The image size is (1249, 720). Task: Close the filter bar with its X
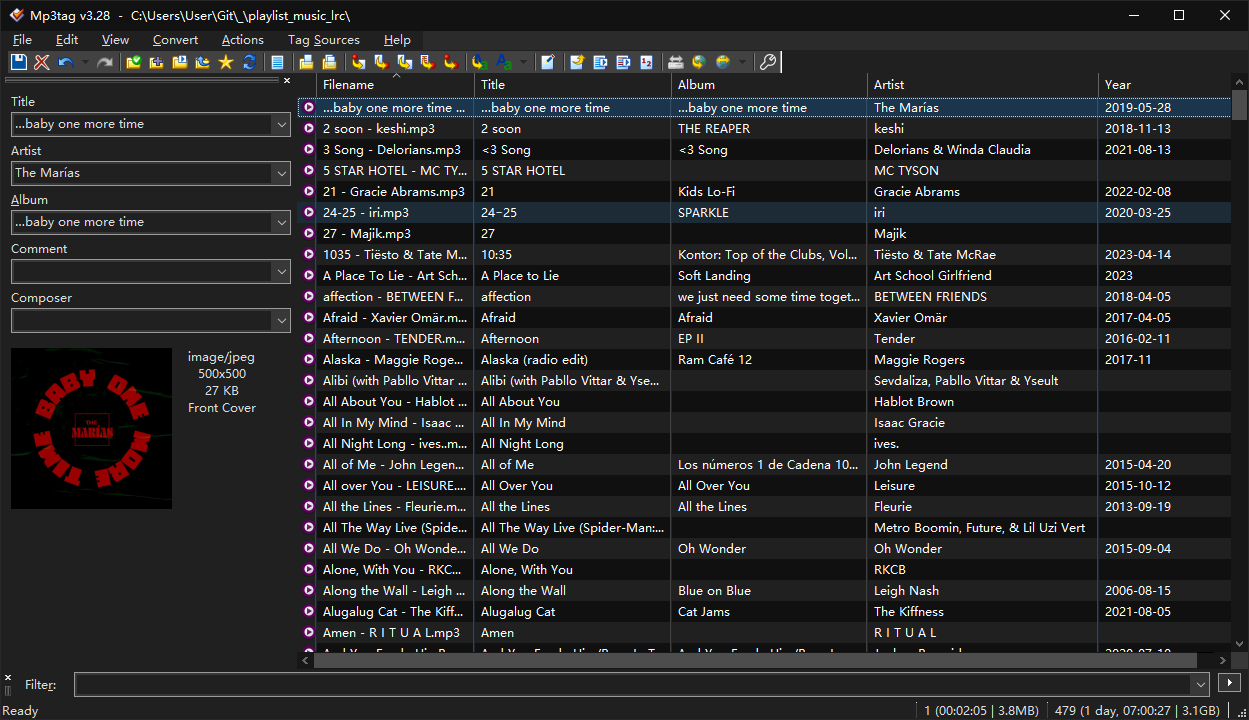(x=8, y=677)
